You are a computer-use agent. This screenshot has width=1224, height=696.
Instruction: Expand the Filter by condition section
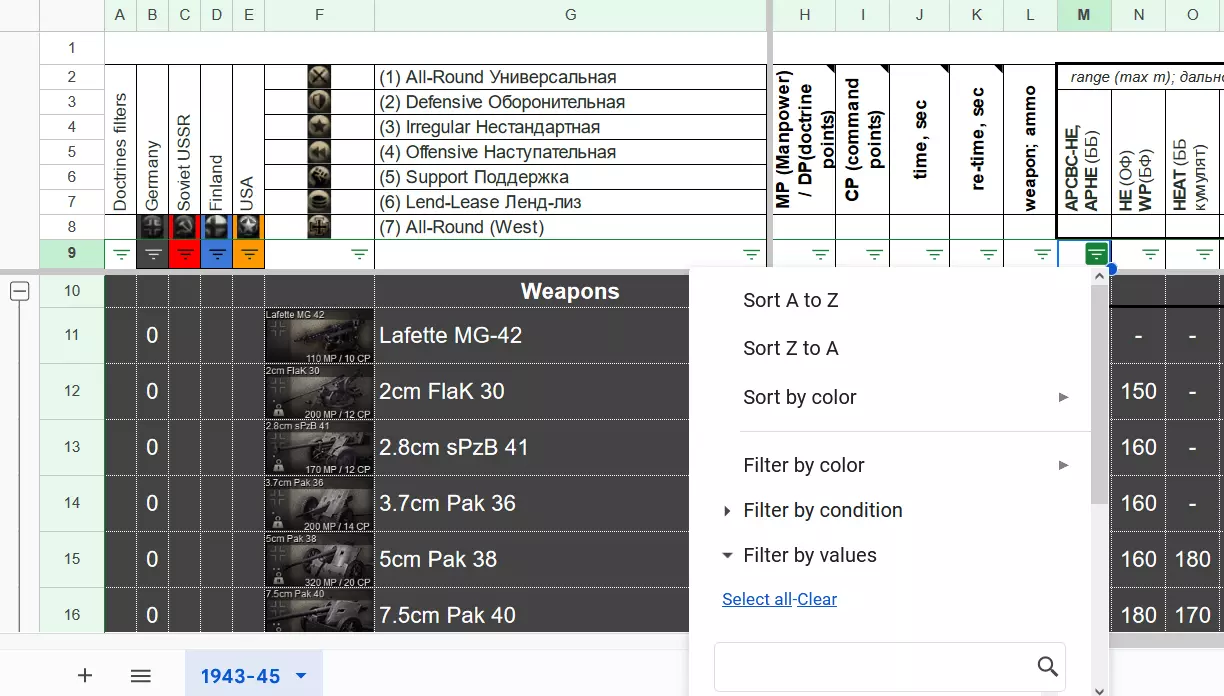tap(727, 511)
